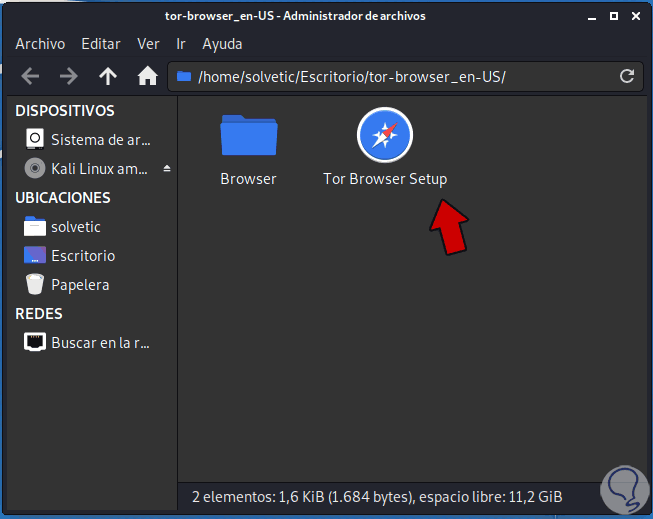Open the solvetic location in the sidebar
Viewport: 653px width, 519px height.
pyautogui.click(x=92, y=227)
